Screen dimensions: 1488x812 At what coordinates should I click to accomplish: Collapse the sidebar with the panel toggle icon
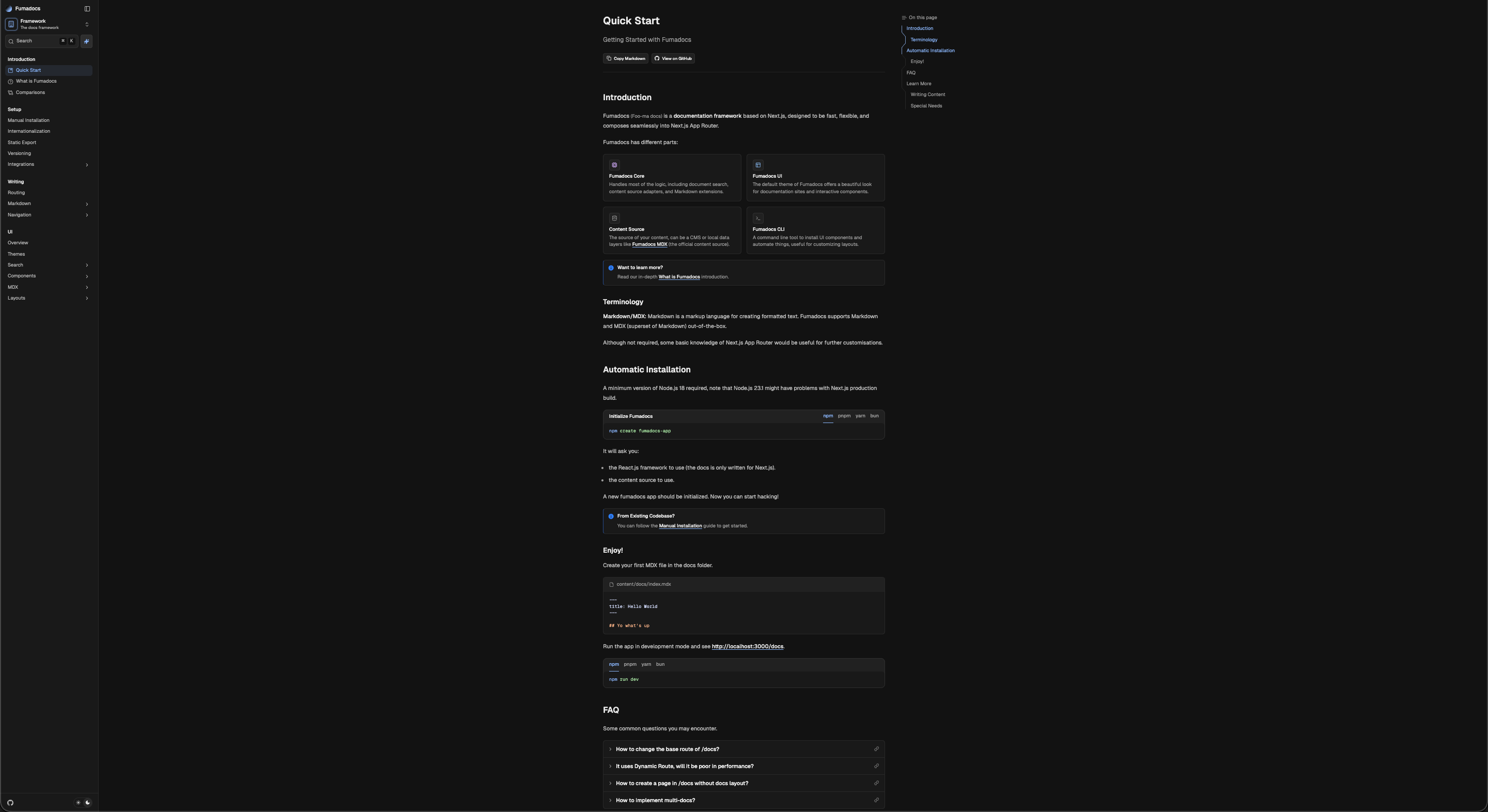pyautogui.click(x=87, y=9)
